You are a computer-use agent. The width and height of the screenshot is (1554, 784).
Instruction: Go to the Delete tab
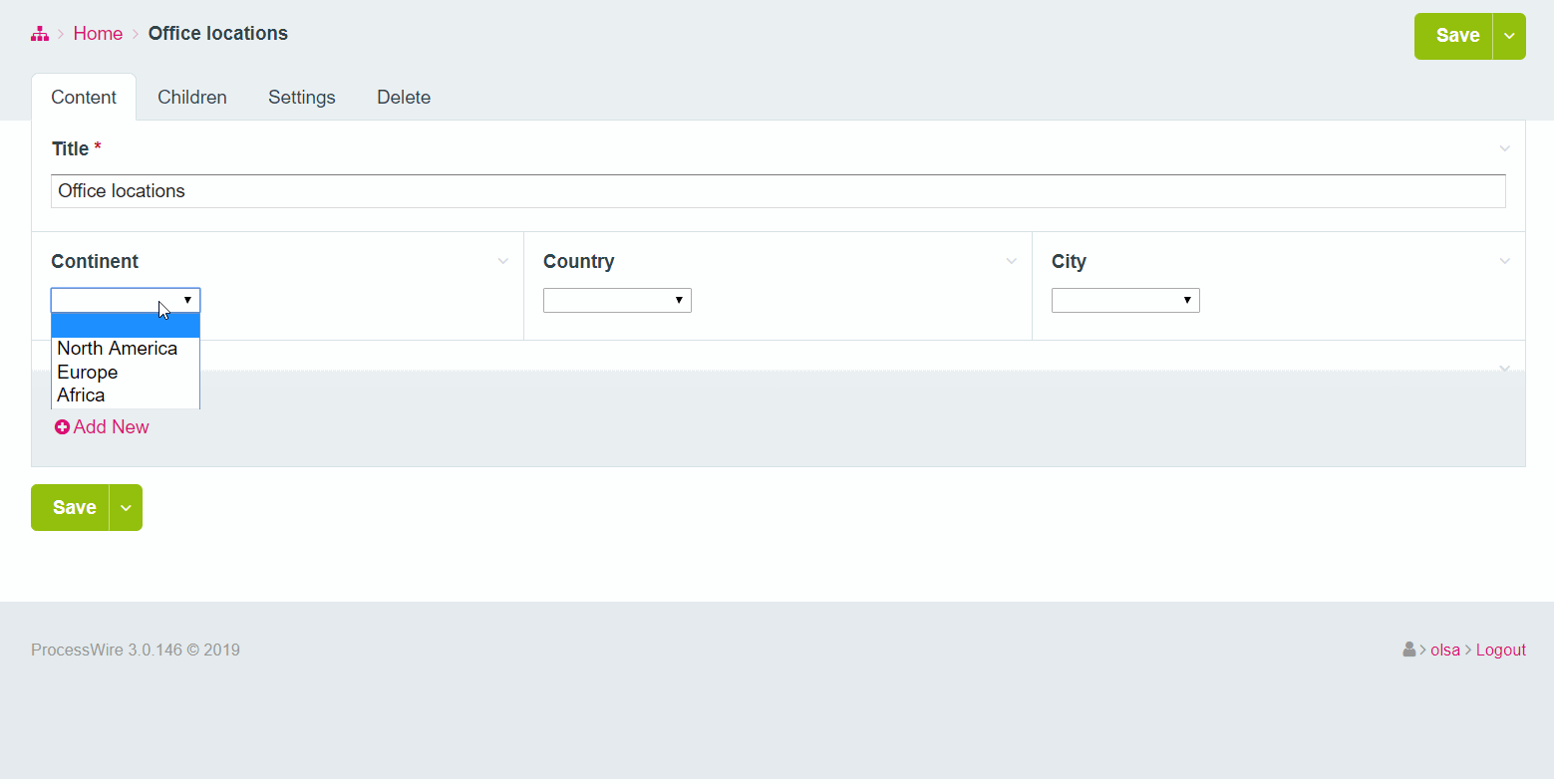[404, 98]
